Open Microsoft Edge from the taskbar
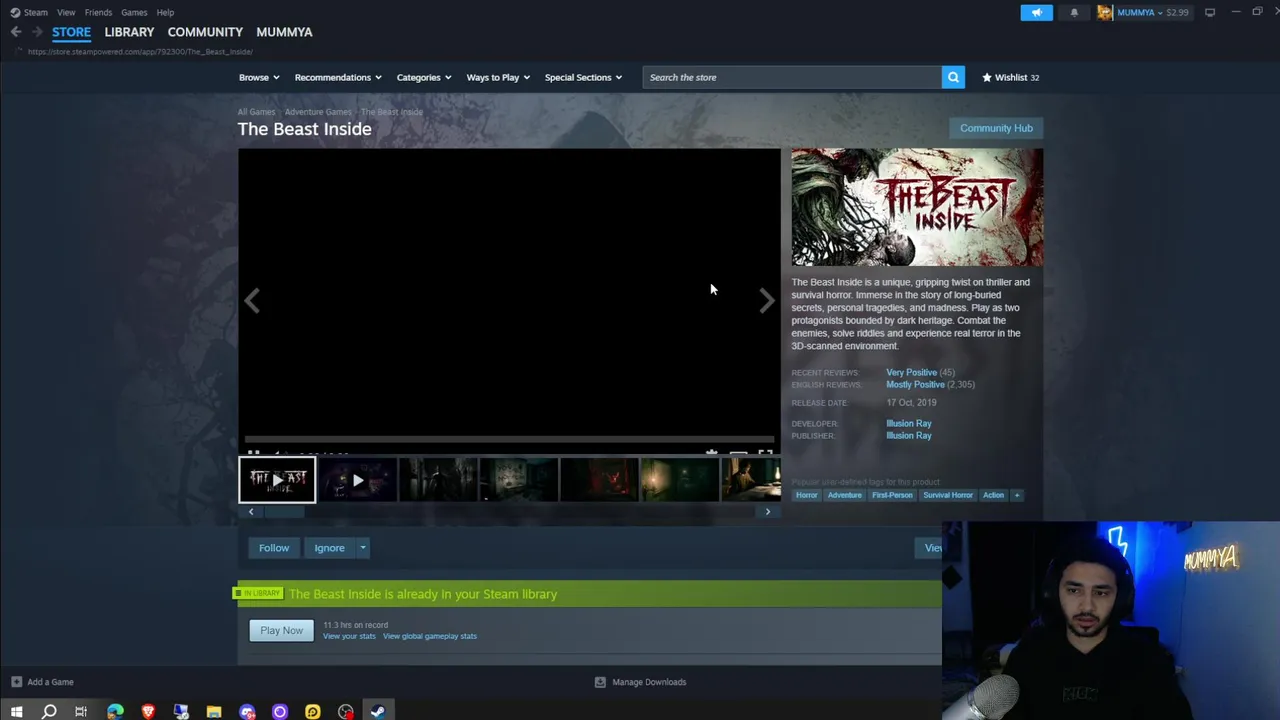Screen dimensions: 1280x720 point(115,711)
